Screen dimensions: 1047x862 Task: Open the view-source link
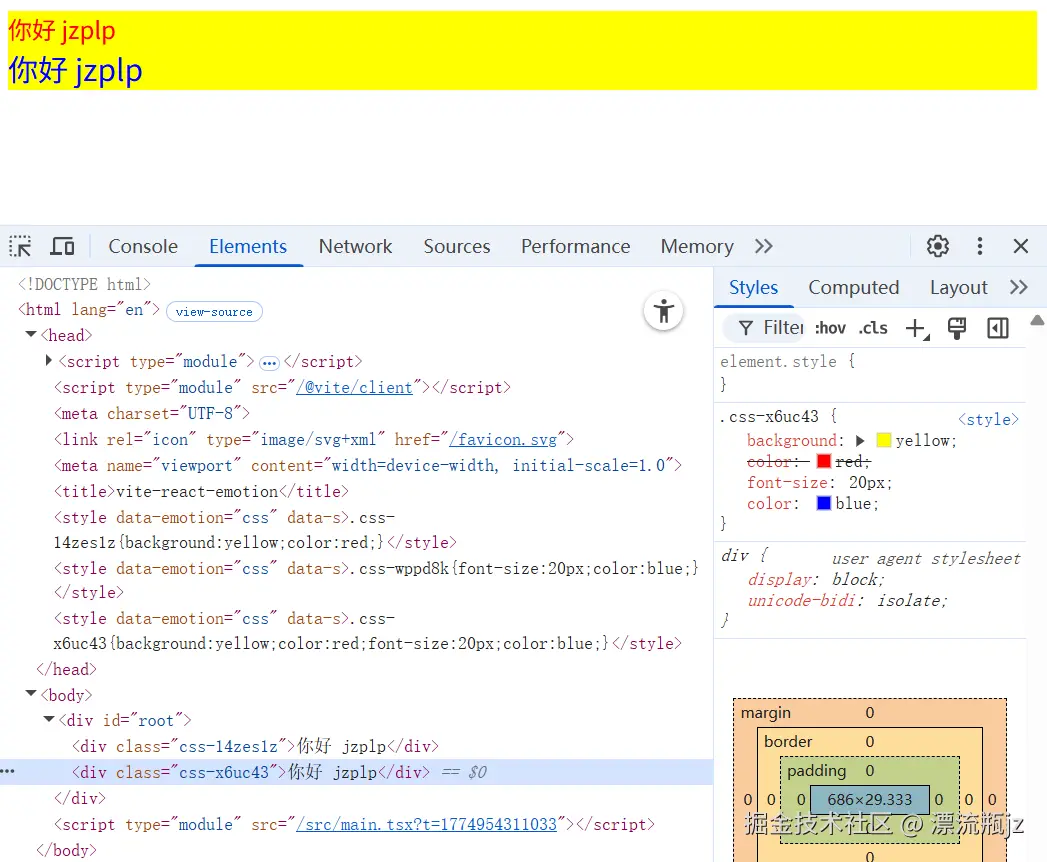[x=214, y=311]
